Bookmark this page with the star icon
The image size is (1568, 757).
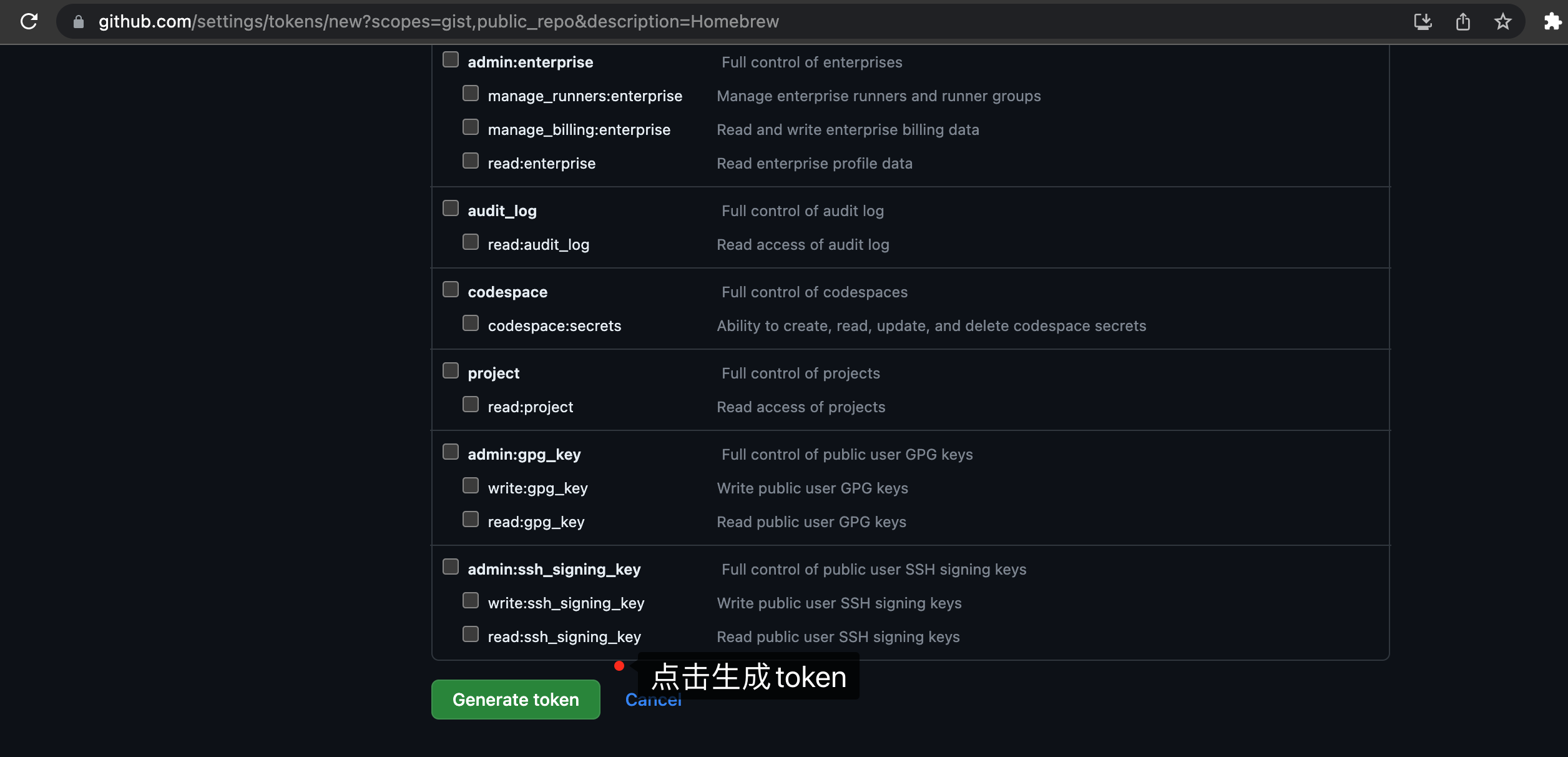pos(1502,22)
